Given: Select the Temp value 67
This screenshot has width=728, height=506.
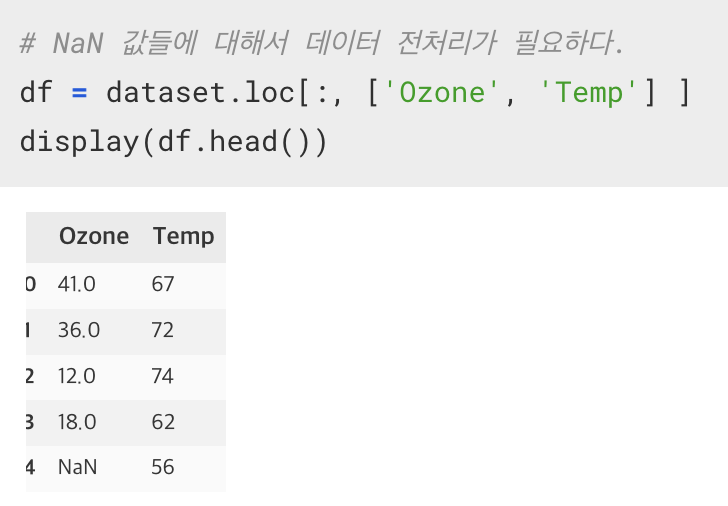Looking at the screenshot, I should (163, 284).
